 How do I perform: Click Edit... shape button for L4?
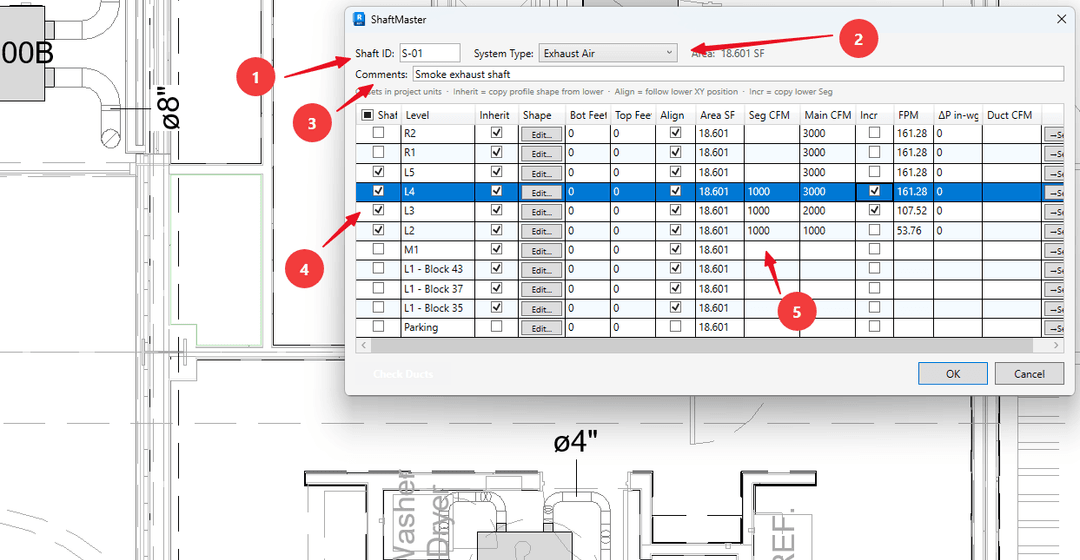tap(541, 192)
